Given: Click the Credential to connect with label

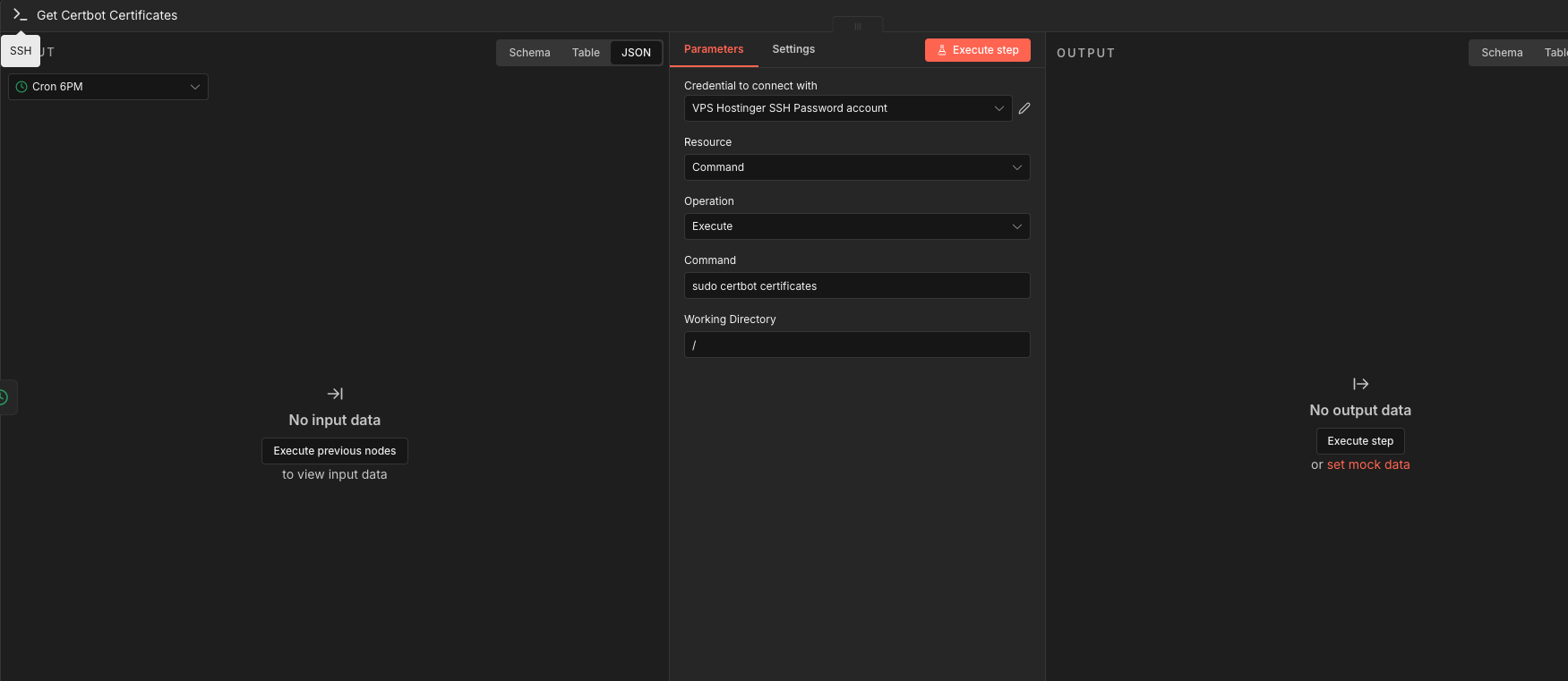Looking at the screenshot, I should click(750, 86).
